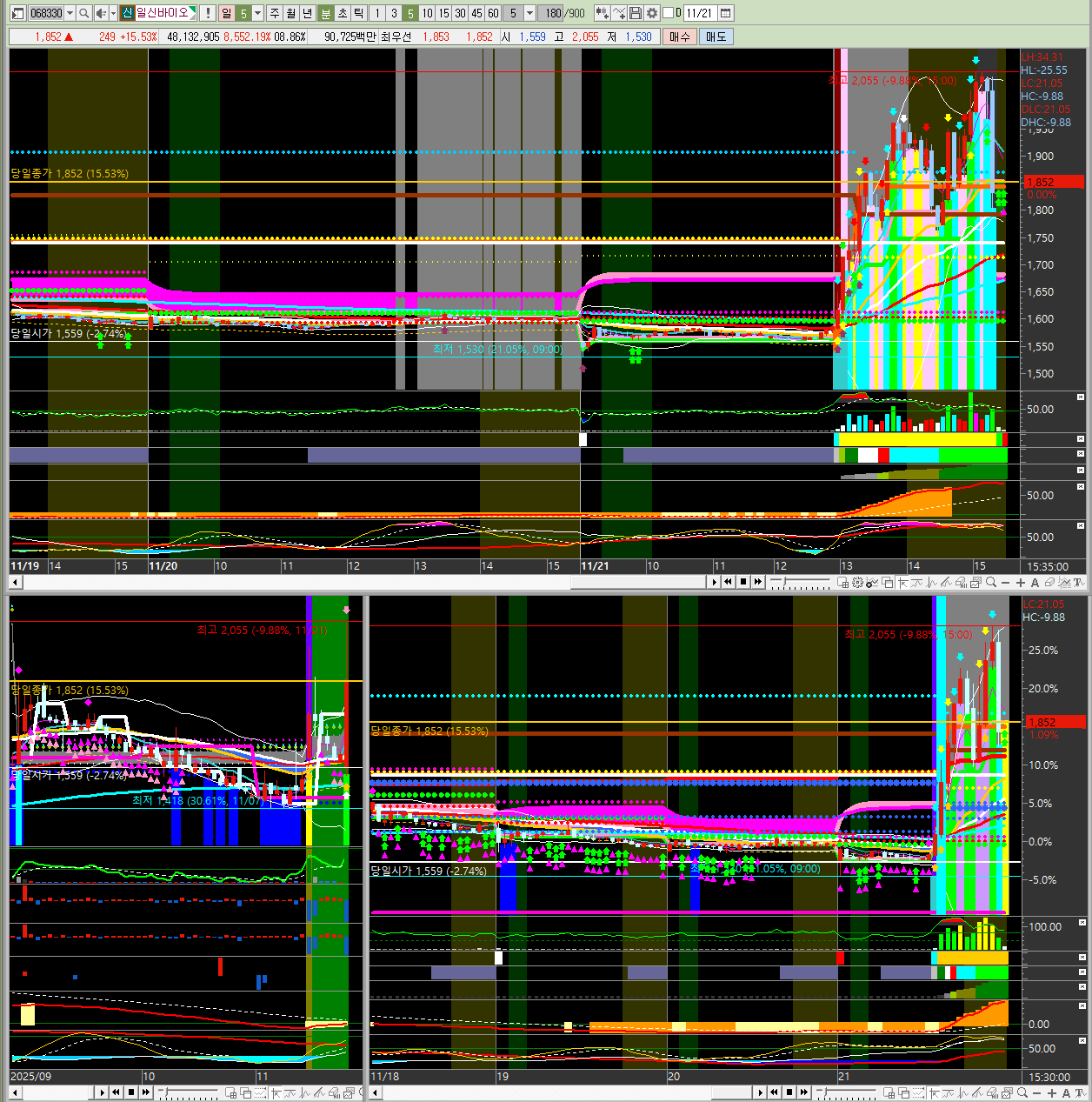
Task: Click the 매도 sell button
Action: (716, 37)
